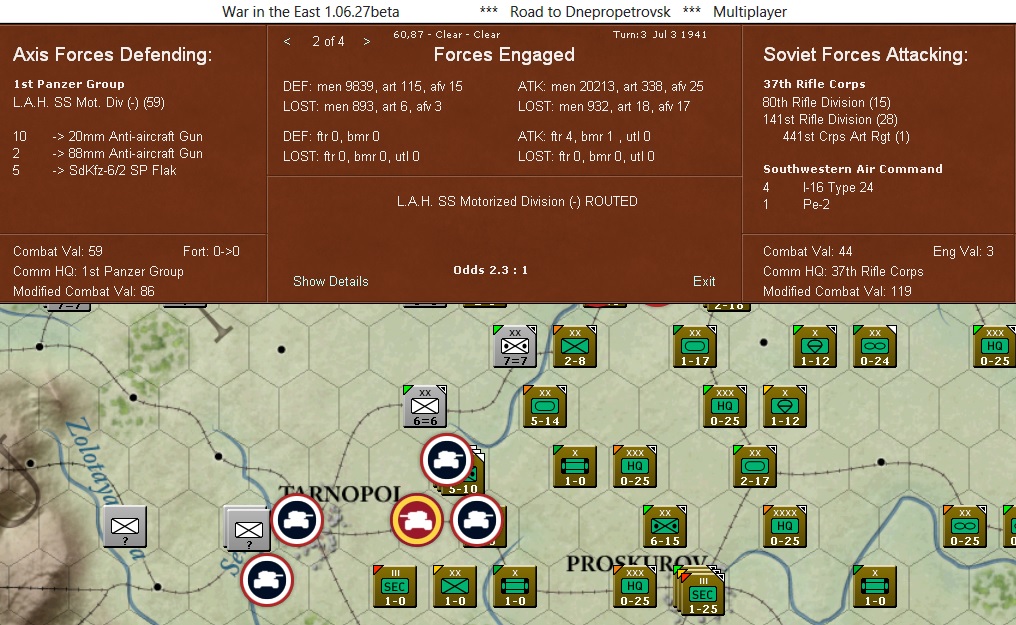Select the unknown gray infantry counter near Zolotaya

[x=125, y=527]
